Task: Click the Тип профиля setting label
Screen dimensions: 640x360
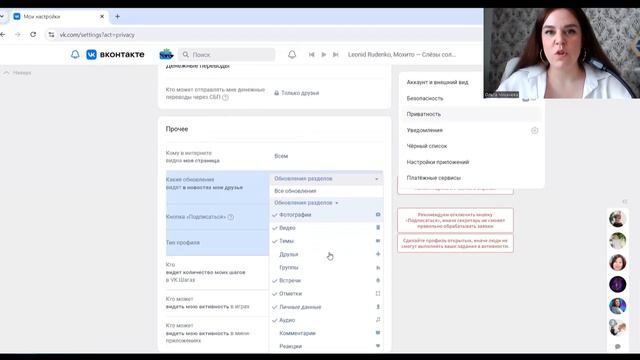Action: (x=183, y=242)
